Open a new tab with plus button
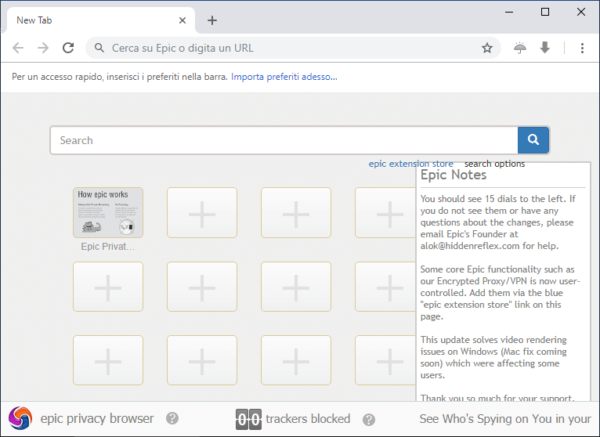This screenshot has width=600, height=437. click(x=212, y=20)
